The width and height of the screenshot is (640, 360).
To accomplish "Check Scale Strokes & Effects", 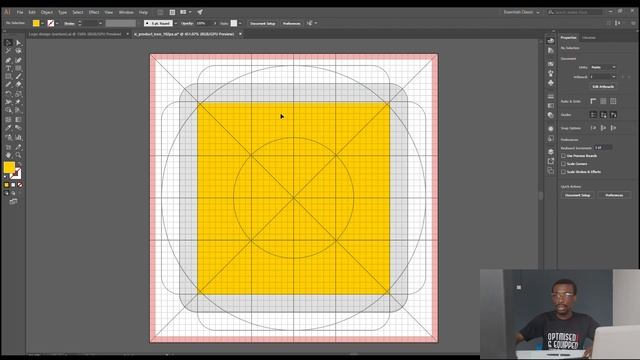I will (563, 172).
